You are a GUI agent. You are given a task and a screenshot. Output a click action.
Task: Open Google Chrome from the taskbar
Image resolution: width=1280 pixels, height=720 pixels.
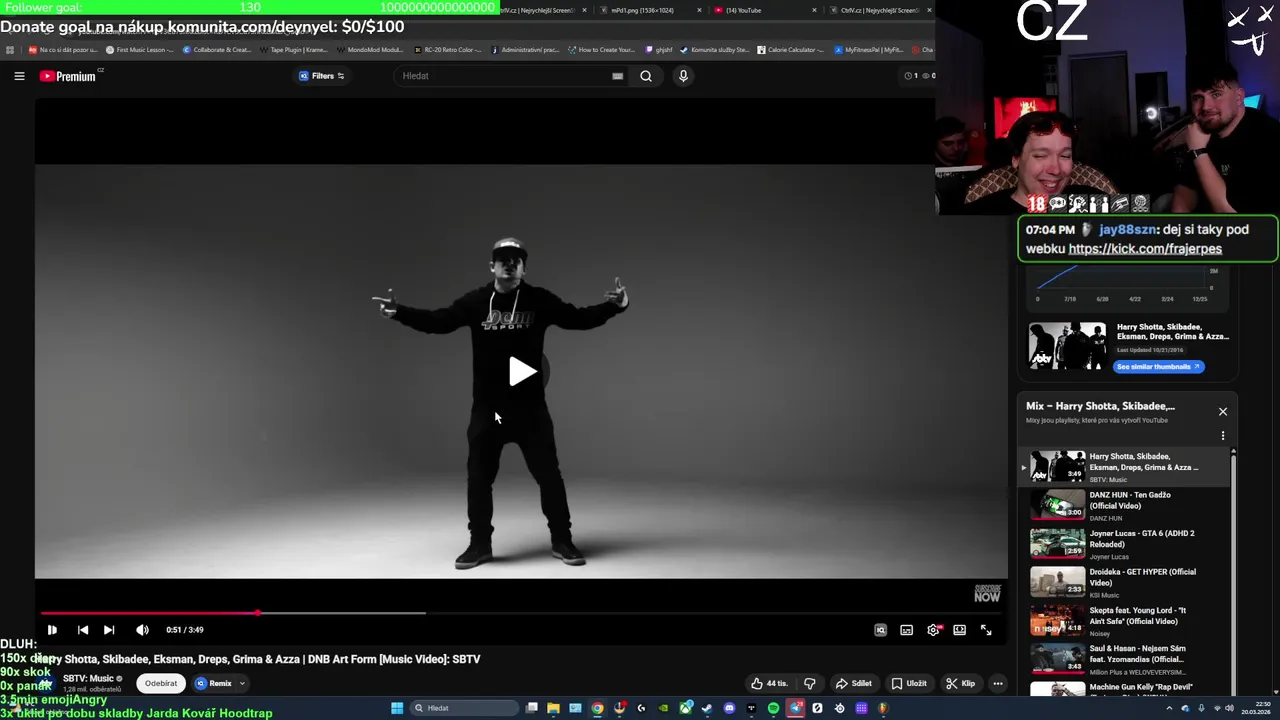point(597,708)
